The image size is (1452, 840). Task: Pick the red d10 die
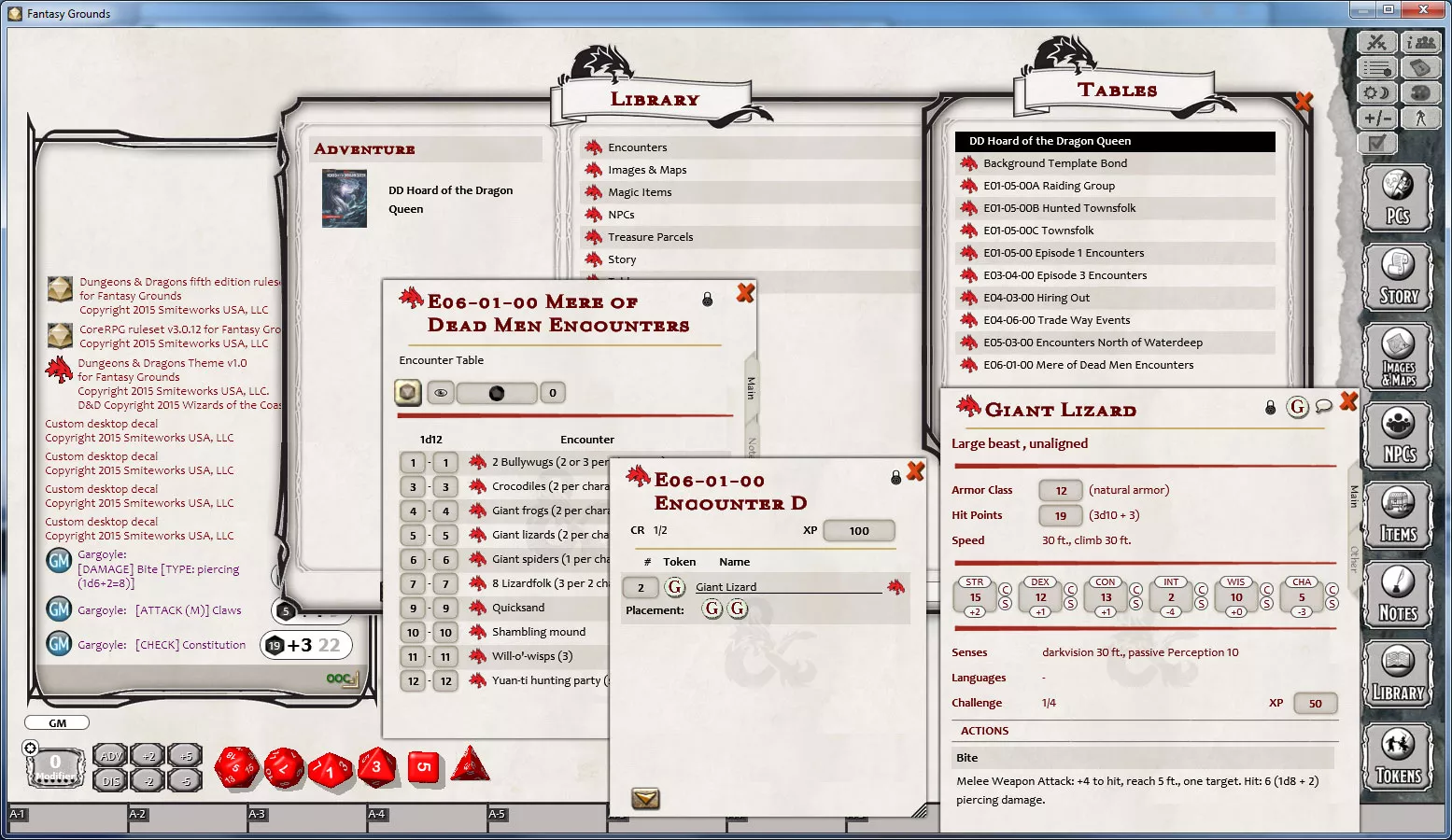330,771
